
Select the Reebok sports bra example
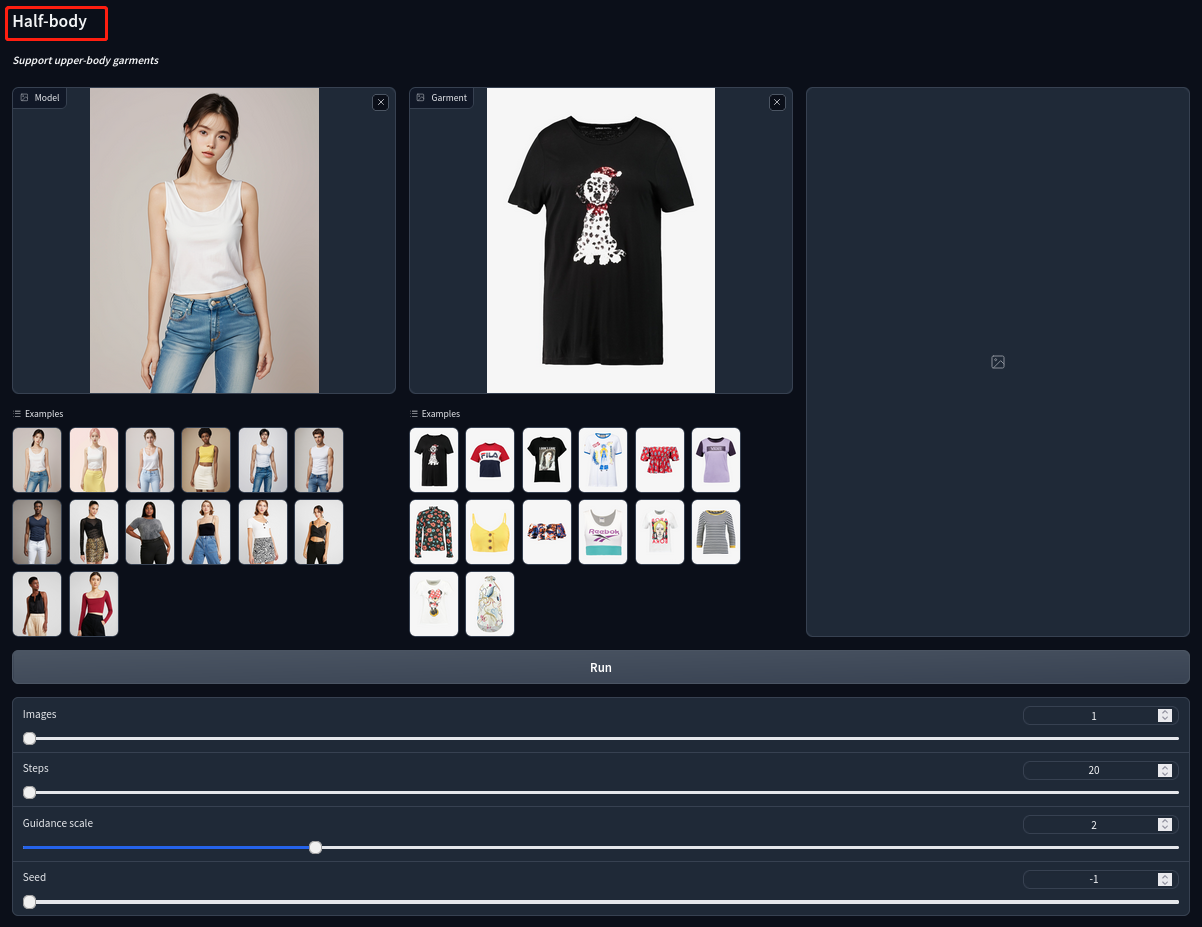coord(603,532)
